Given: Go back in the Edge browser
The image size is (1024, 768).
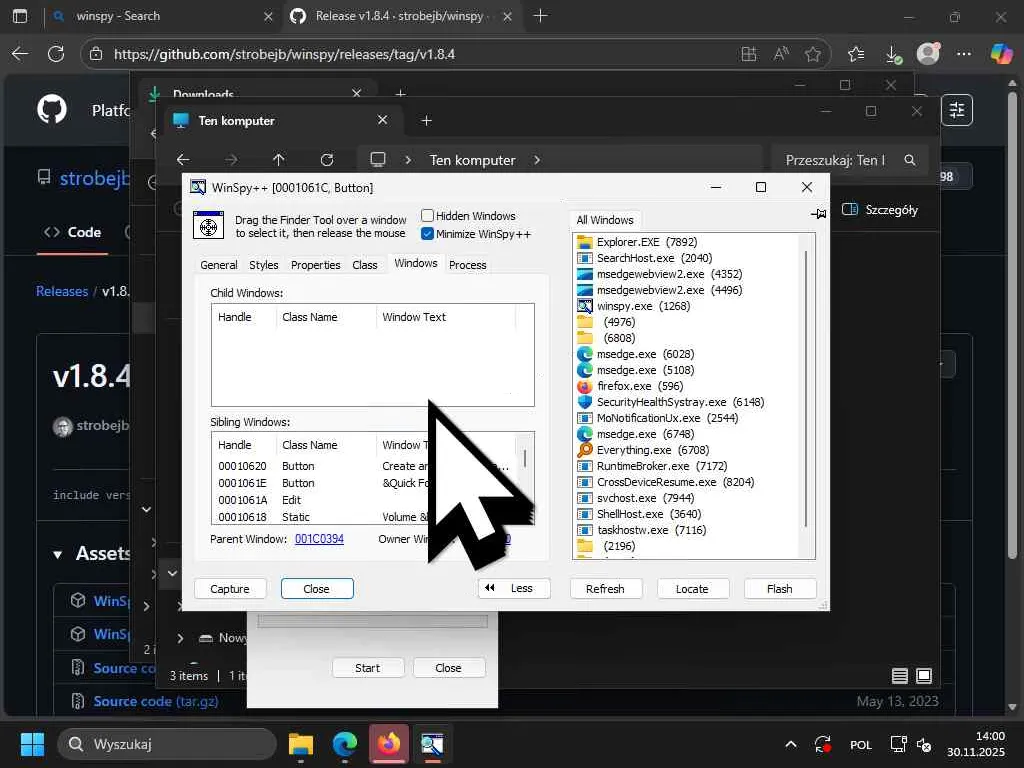Looking at the screenshot, I should click(x=20, y=54).
